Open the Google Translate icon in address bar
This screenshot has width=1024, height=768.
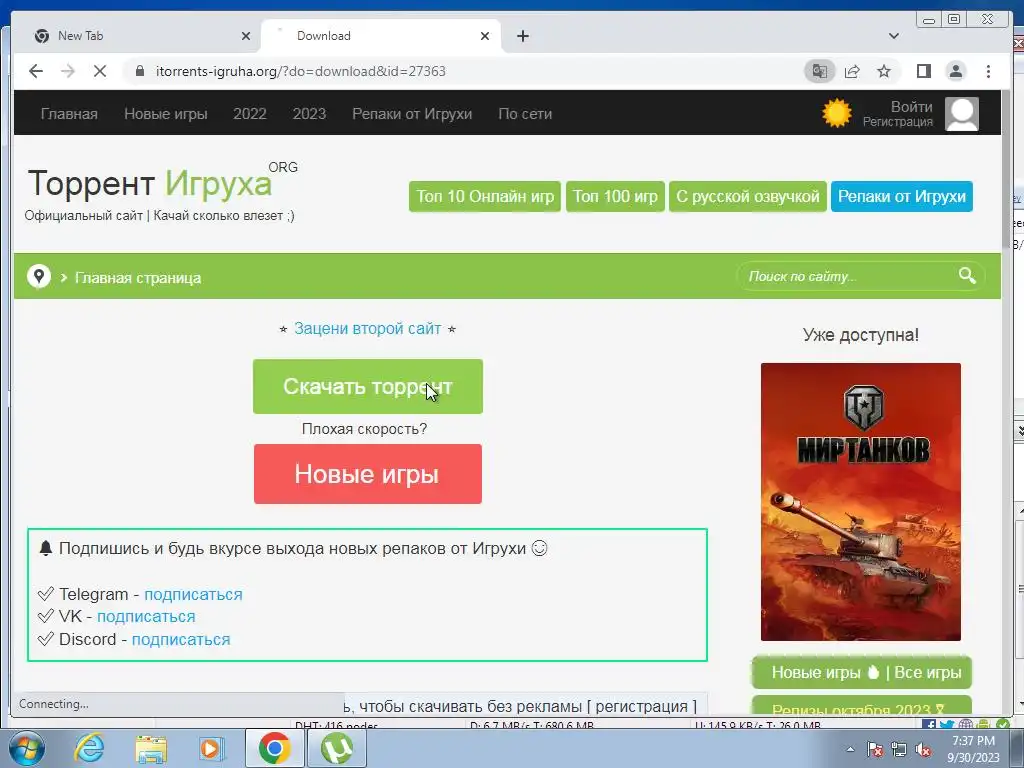(x=820, y=71)
